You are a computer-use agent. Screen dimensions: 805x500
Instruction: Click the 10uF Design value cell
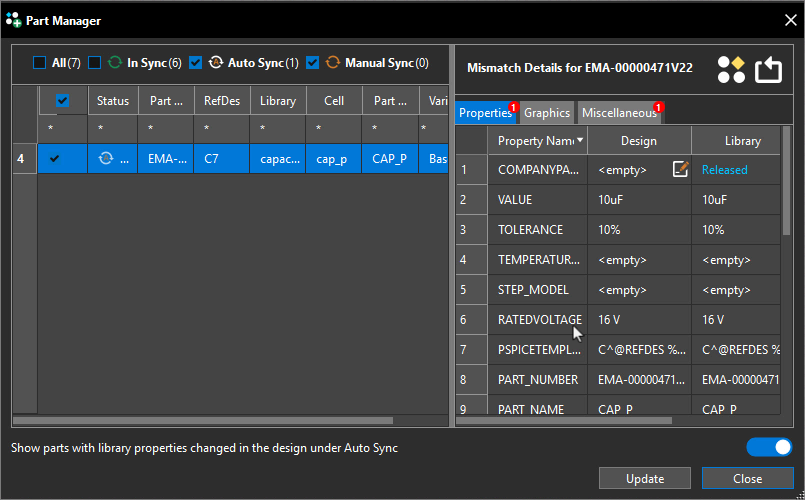pos(639,200)
